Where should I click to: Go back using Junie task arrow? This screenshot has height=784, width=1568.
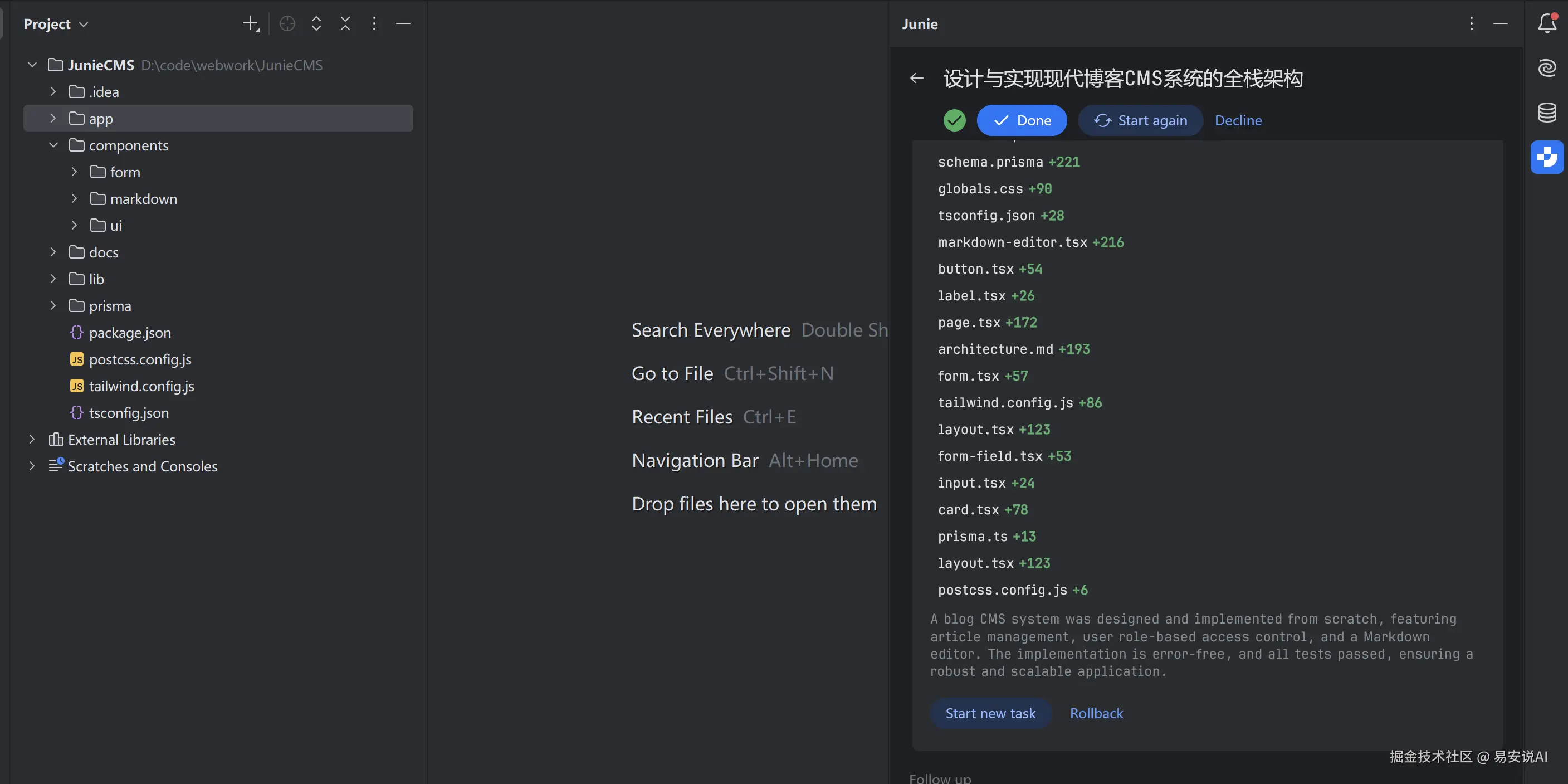pos(917,79)
